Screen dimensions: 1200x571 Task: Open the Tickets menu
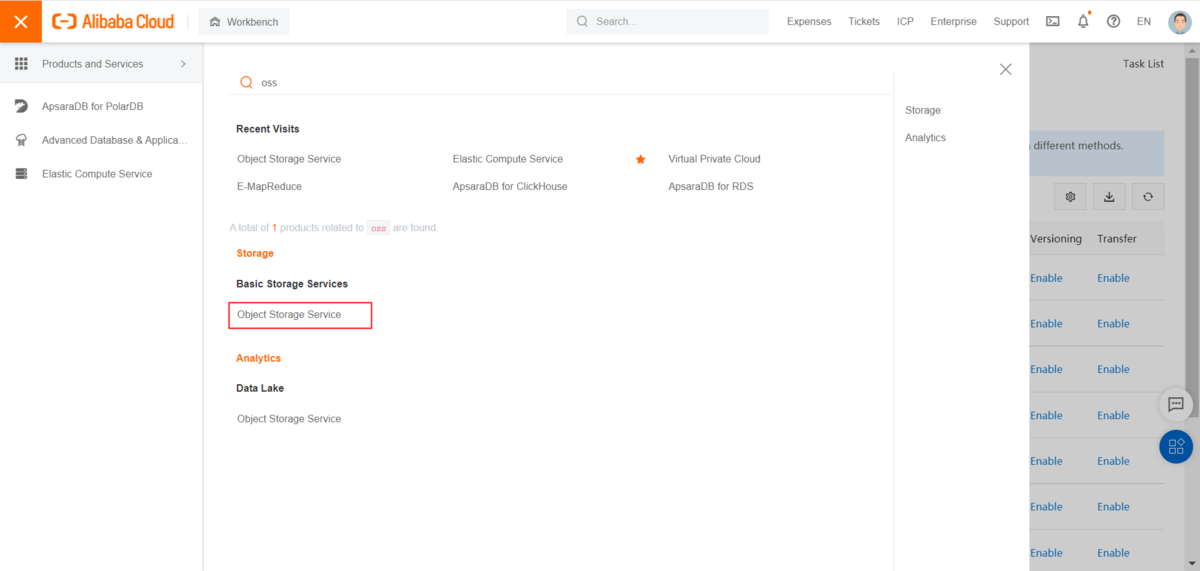tap(864, 21)
